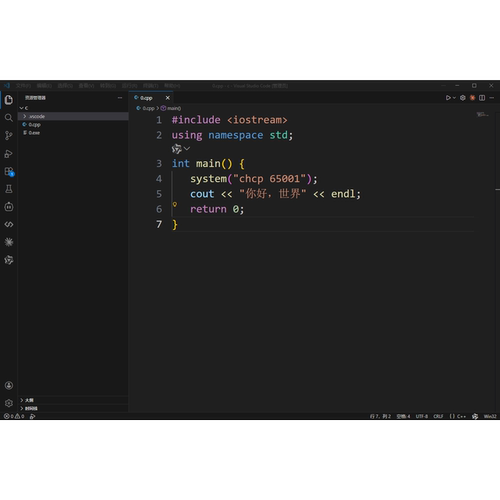Click the Run code play button
This screenshot has height=500, width=500.
click(448, 98)
